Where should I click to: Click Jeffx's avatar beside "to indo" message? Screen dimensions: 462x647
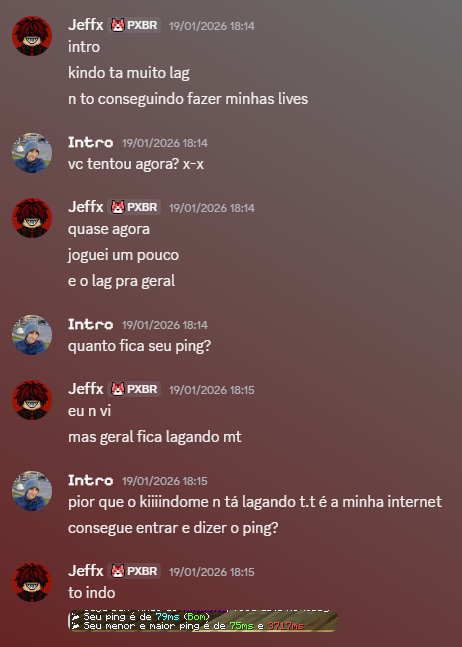[32, 582]
